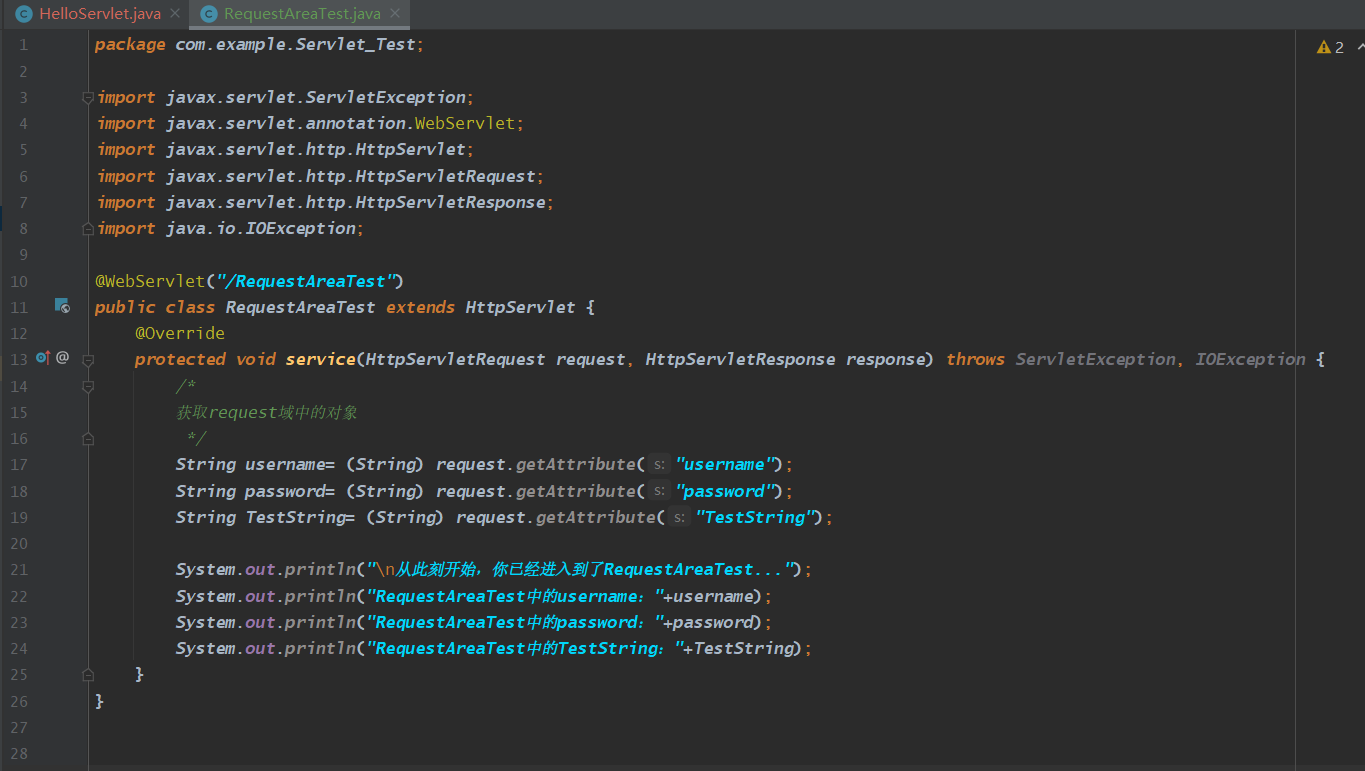The width and height of the screenshot is (1365, 771).
Task: Click the comment fold end marker on line 16
Action: pyautogui.click(x=88, y=438)
